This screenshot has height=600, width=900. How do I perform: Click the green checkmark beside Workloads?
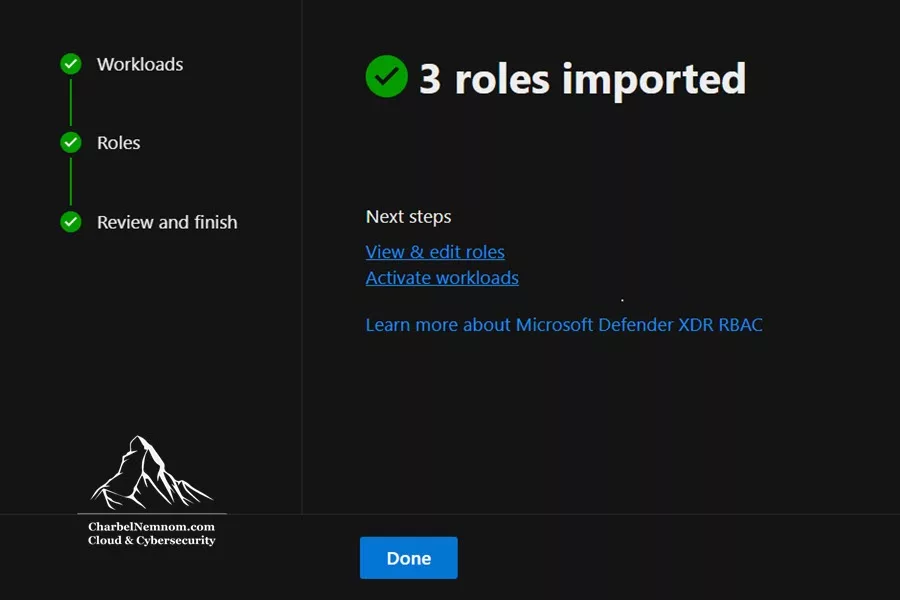point(71,64)
